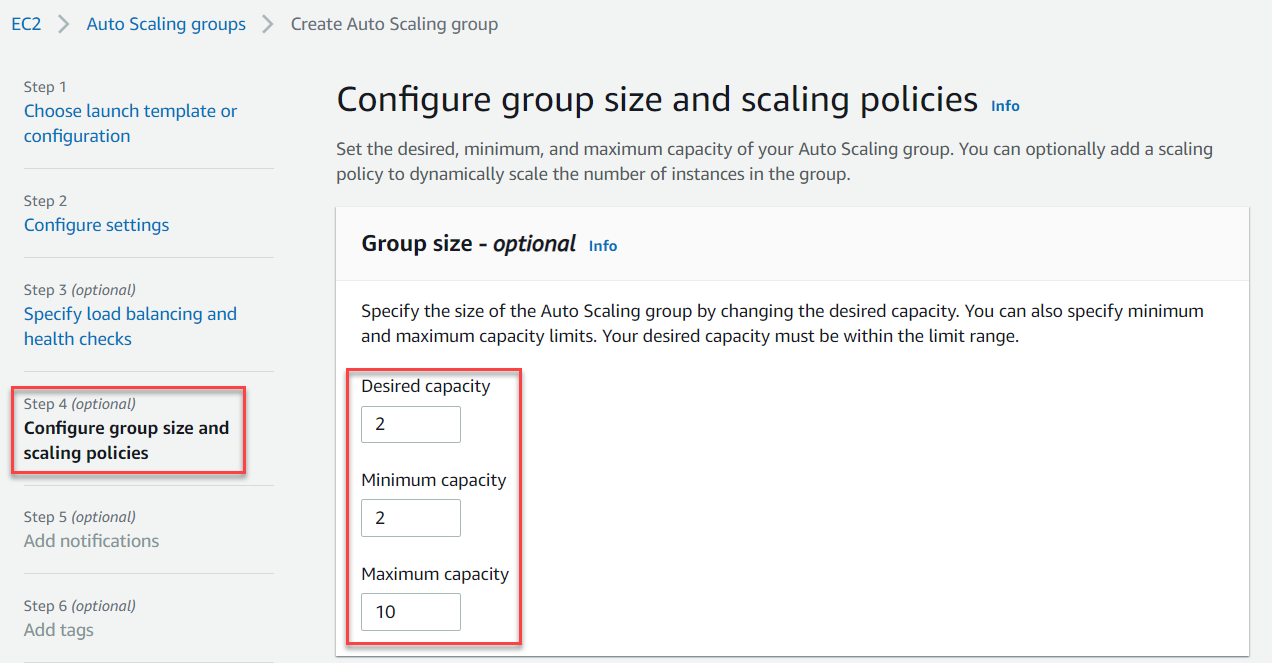Click the Add tags step label

[58, 630]
